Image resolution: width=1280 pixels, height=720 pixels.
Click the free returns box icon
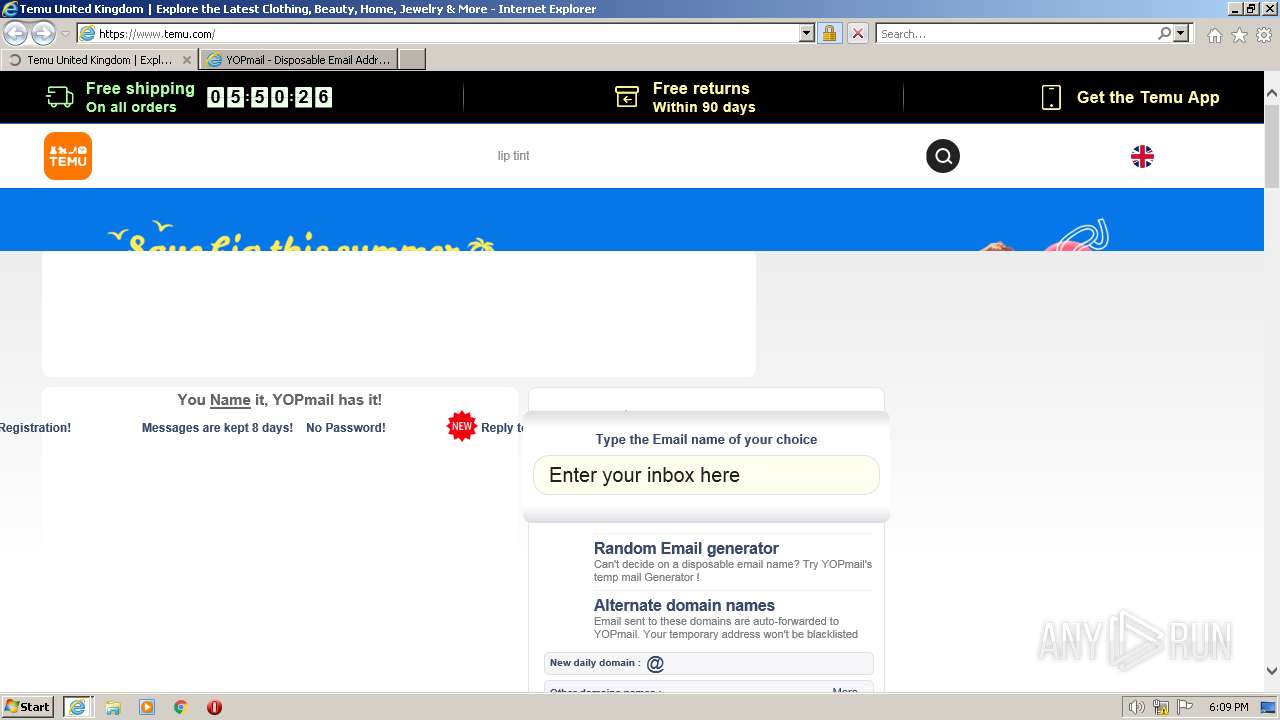[x=627, y=97]
